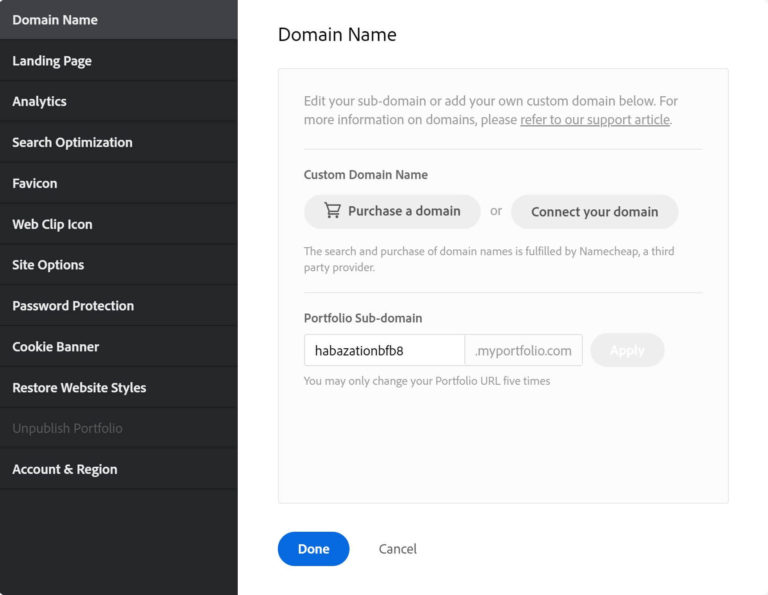Open Account & Region settings

(119, 469)
